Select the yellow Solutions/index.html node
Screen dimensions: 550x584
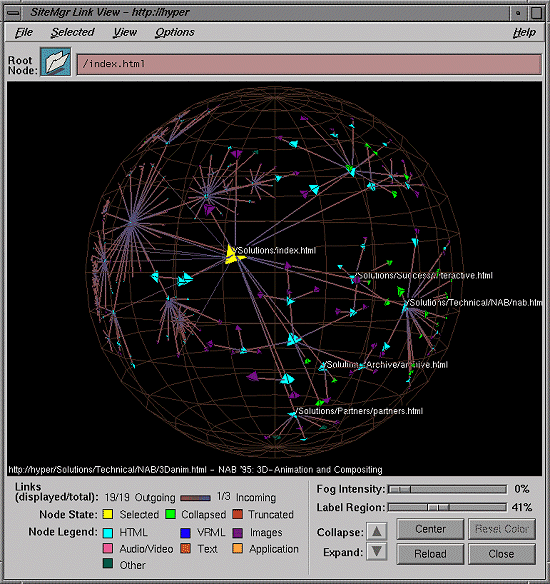tap(232, 255)
